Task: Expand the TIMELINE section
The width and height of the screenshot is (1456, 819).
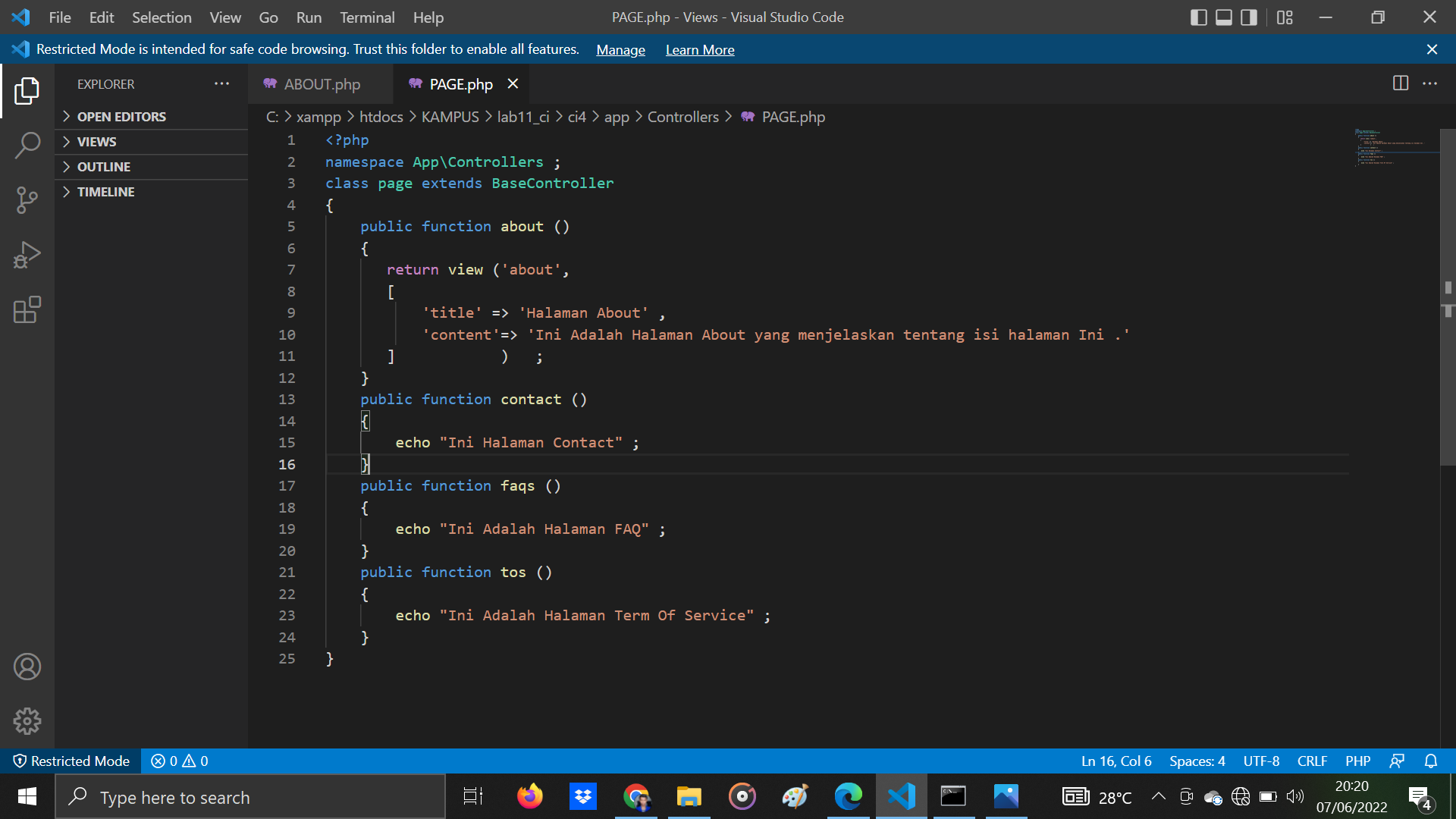Action: pyautogui.click(x=106, y=191)
